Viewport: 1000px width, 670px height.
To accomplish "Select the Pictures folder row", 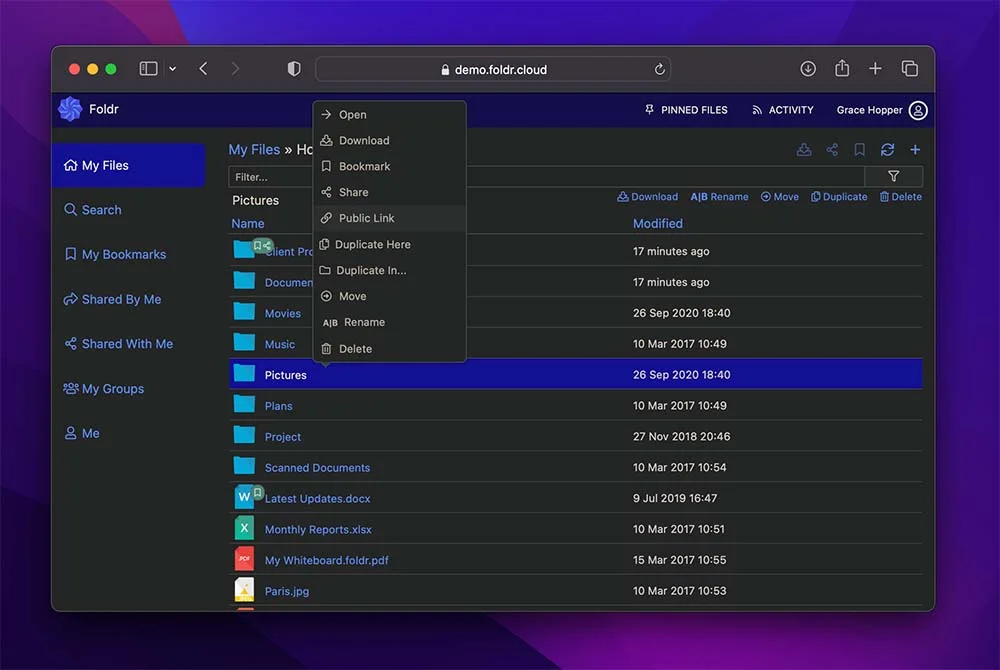I will coord(576,374).
